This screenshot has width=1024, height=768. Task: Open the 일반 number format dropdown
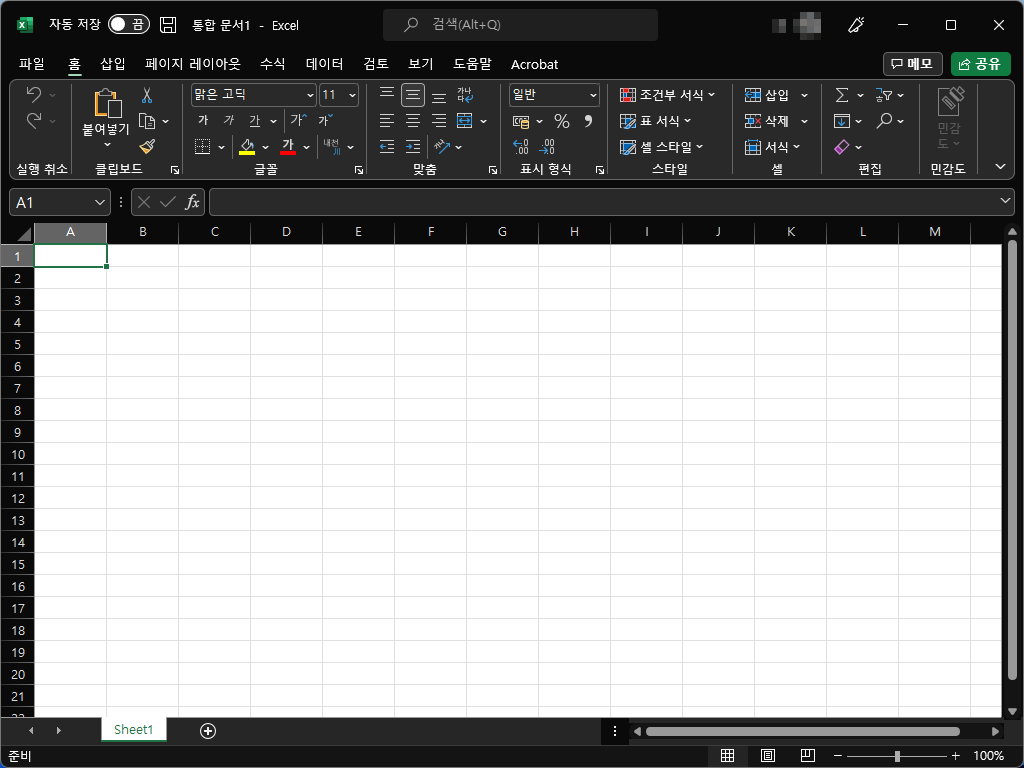point(593,95)
